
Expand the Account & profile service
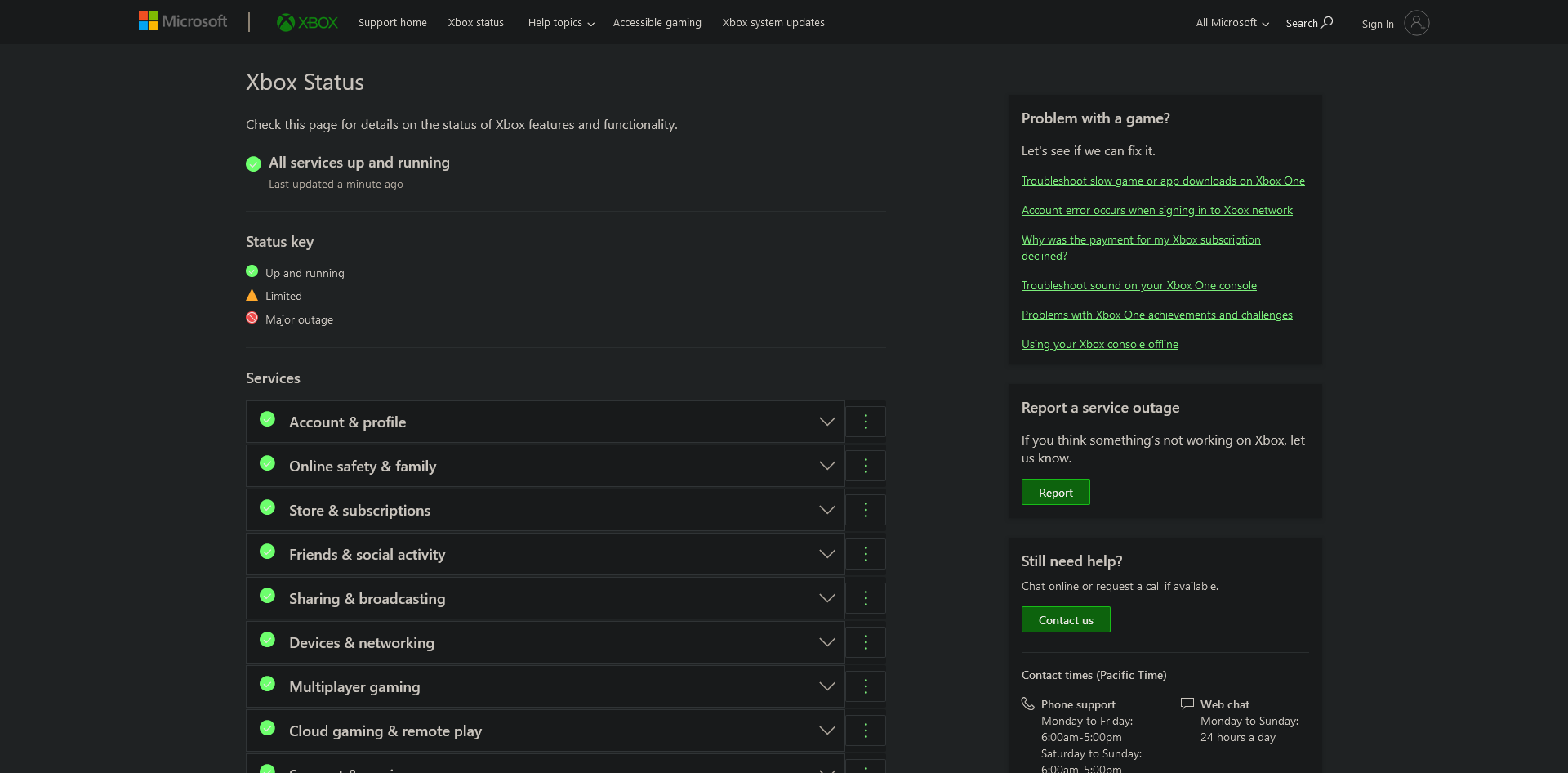click(826, 422)
